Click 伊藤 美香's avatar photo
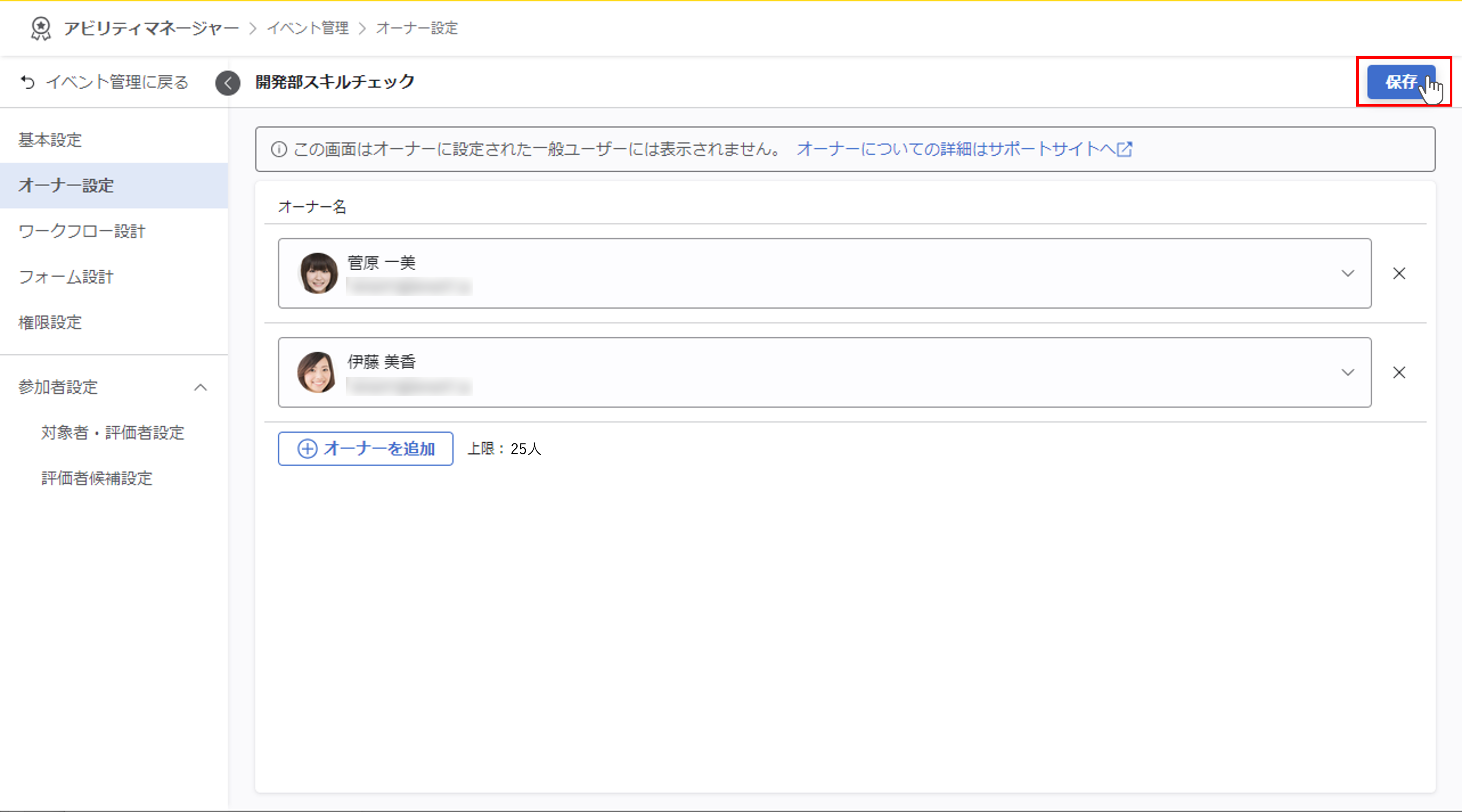Image resolution: width=1462 pixels, height=812 pixels. click(x=317, y=372)
